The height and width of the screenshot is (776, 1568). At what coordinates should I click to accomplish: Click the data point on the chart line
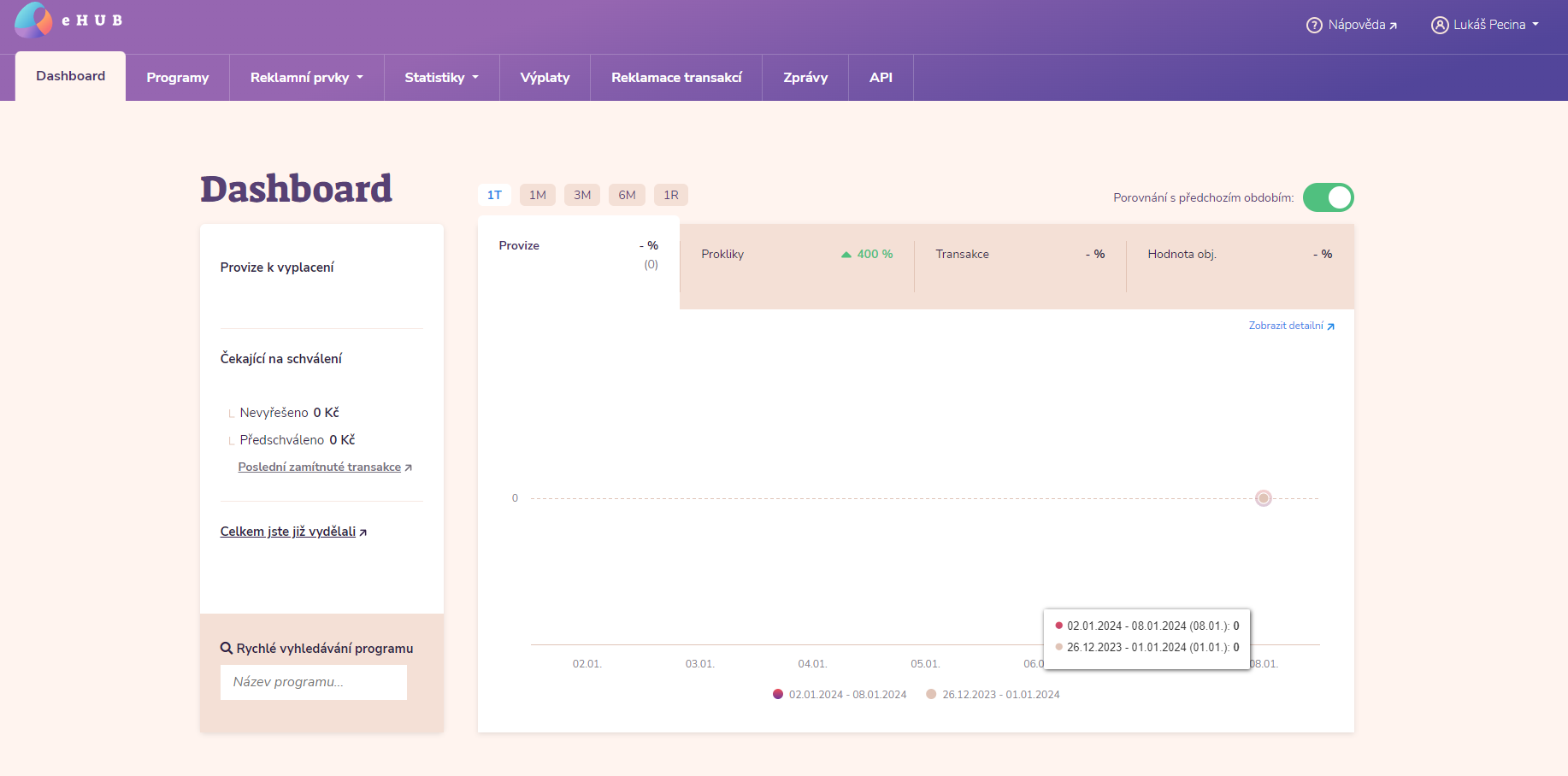(x=1264, y=498)
